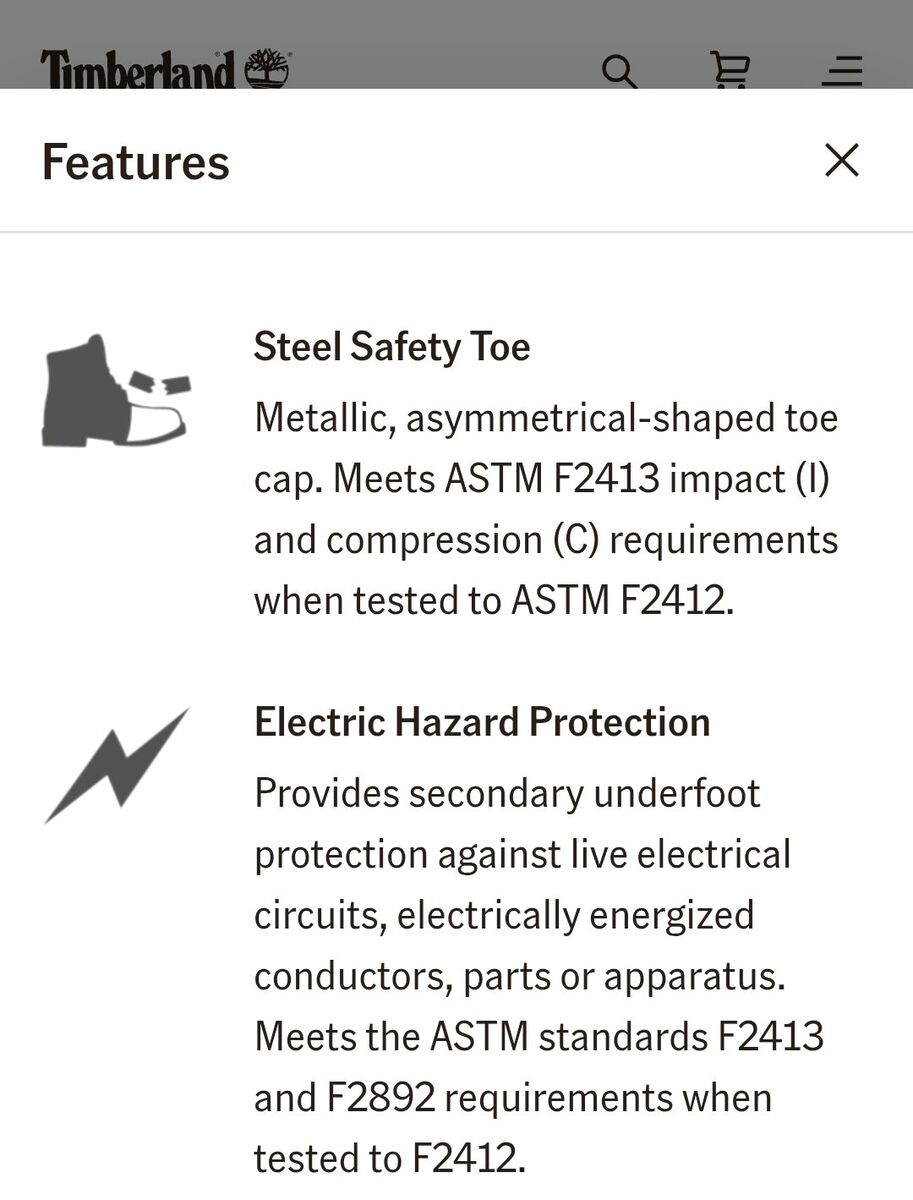Open the hamburger navigation menu

point(841,72)
